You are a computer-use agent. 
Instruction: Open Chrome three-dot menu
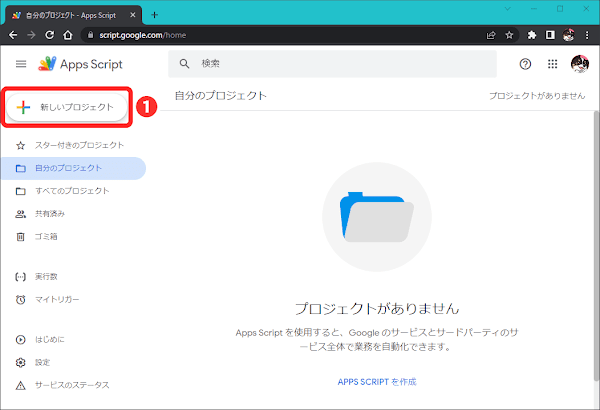pyautogui.click(x=587, y=35)
